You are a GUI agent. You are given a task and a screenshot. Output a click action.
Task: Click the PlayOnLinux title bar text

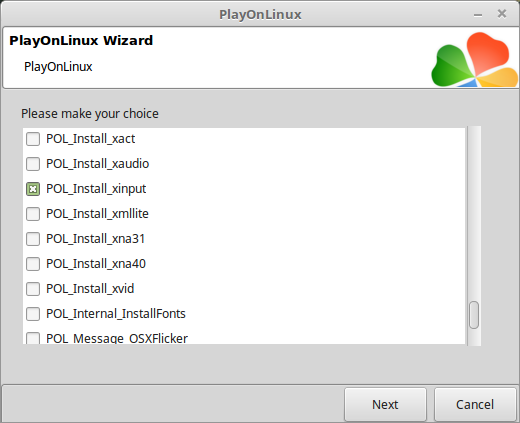tap(260, 15)
